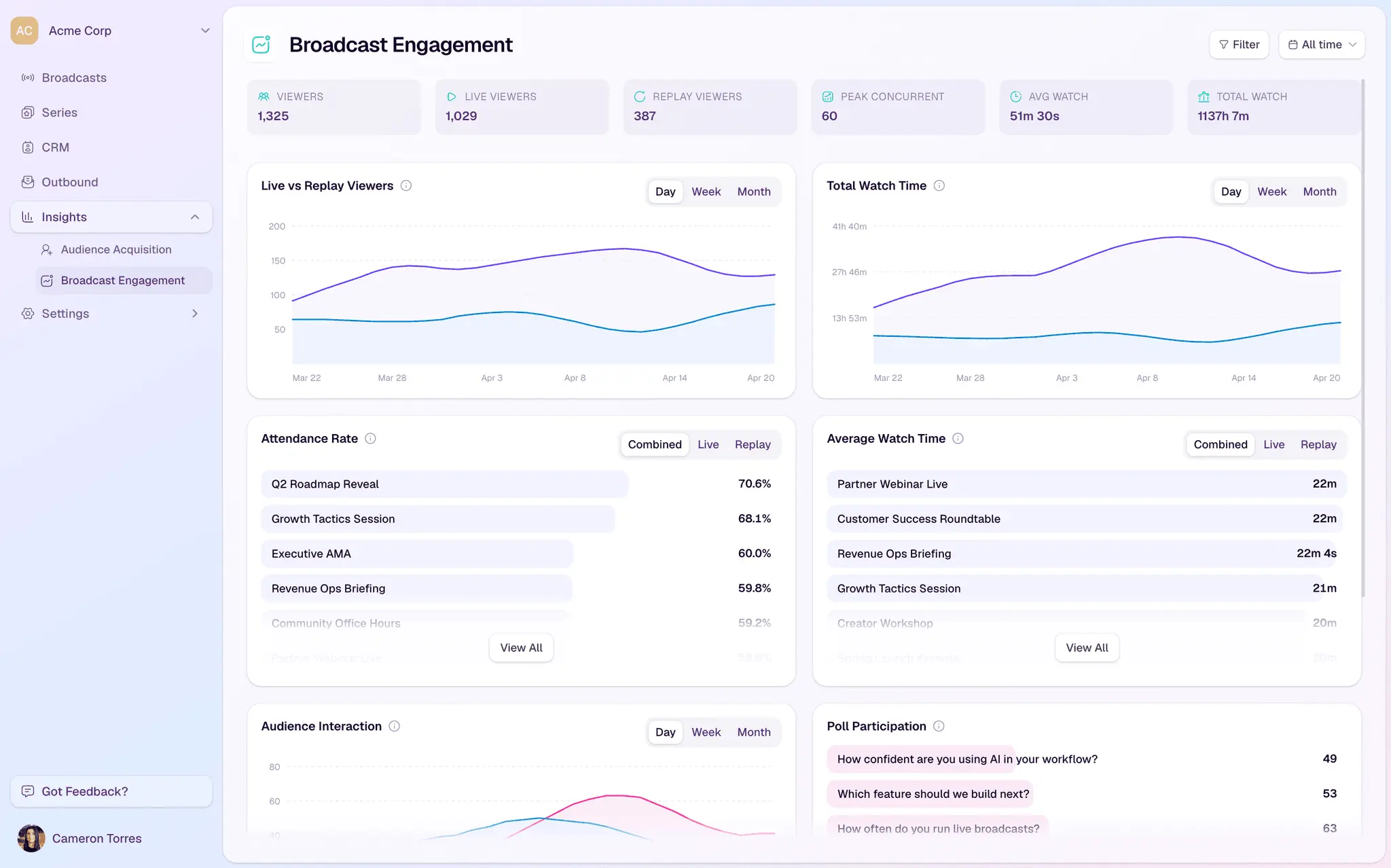This screenshot has width=1391, height=868.
Task: Click the CRM sidebar icon
Action: click(28, 147)
